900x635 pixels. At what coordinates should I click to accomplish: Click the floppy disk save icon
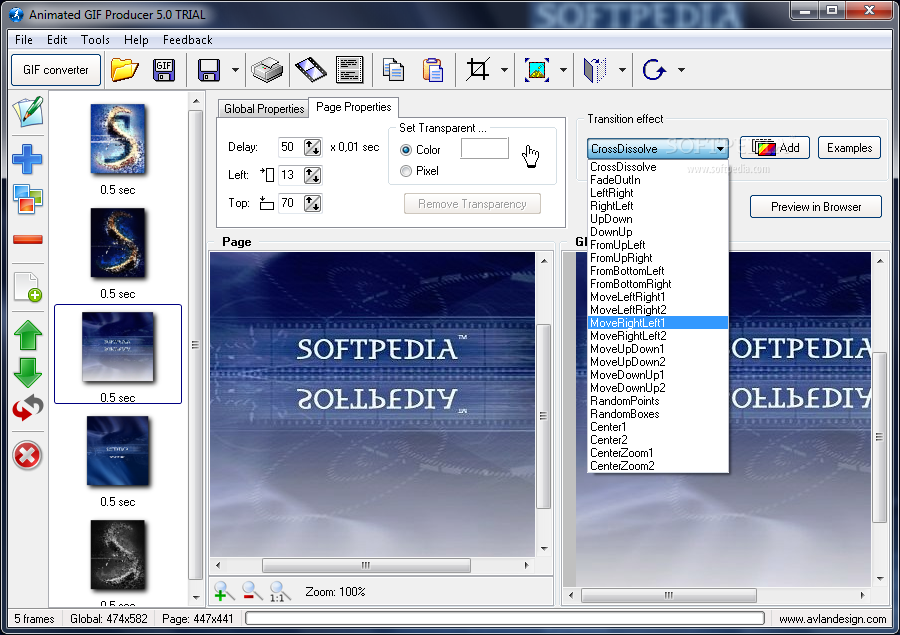tap(208, 70)
